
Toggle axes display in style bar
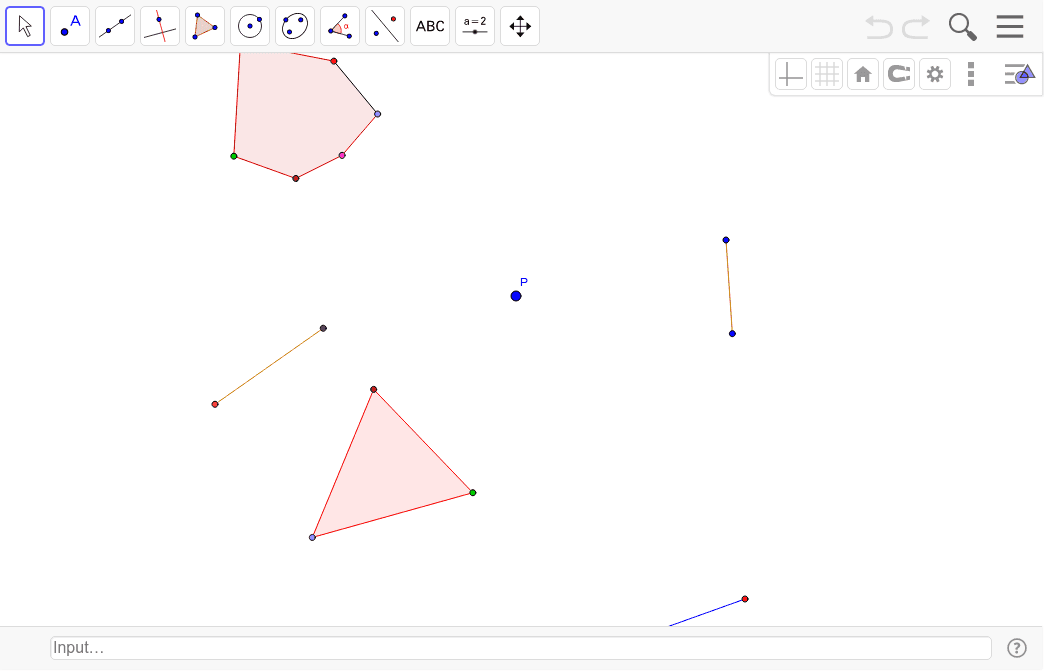[x=791, y=74]
